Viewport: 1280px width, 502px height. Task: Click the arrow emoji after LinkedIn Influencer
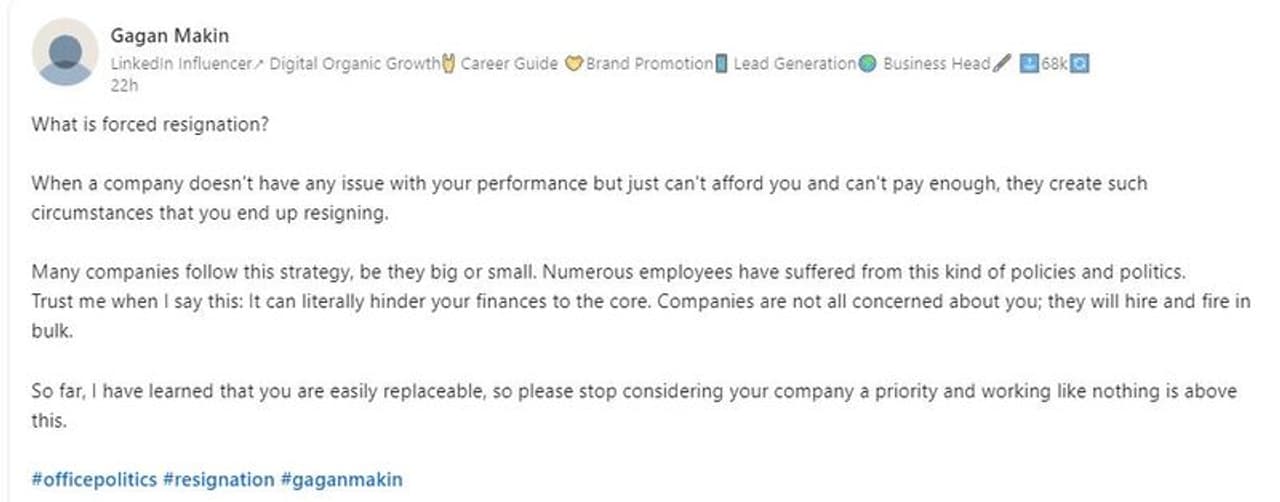click(x=260, y=64)
